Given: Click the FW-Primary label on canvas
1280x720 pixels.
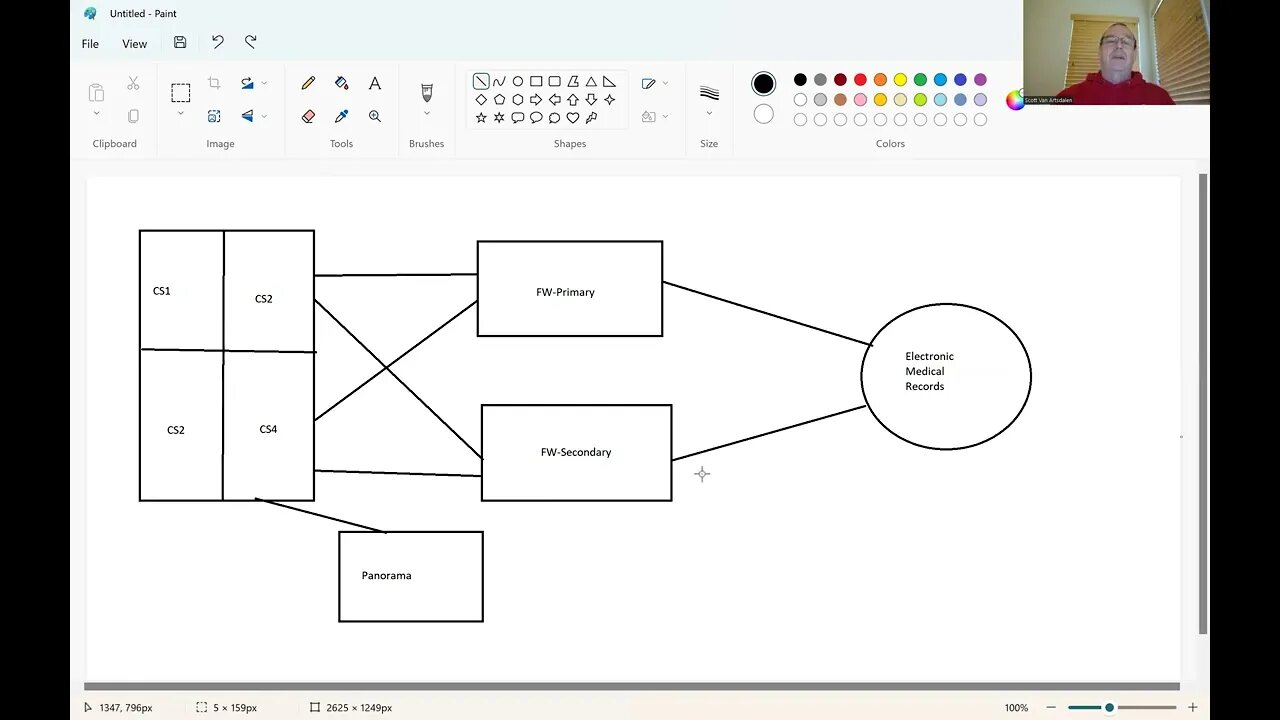Looking at the screenshot, I should (565, 292).
